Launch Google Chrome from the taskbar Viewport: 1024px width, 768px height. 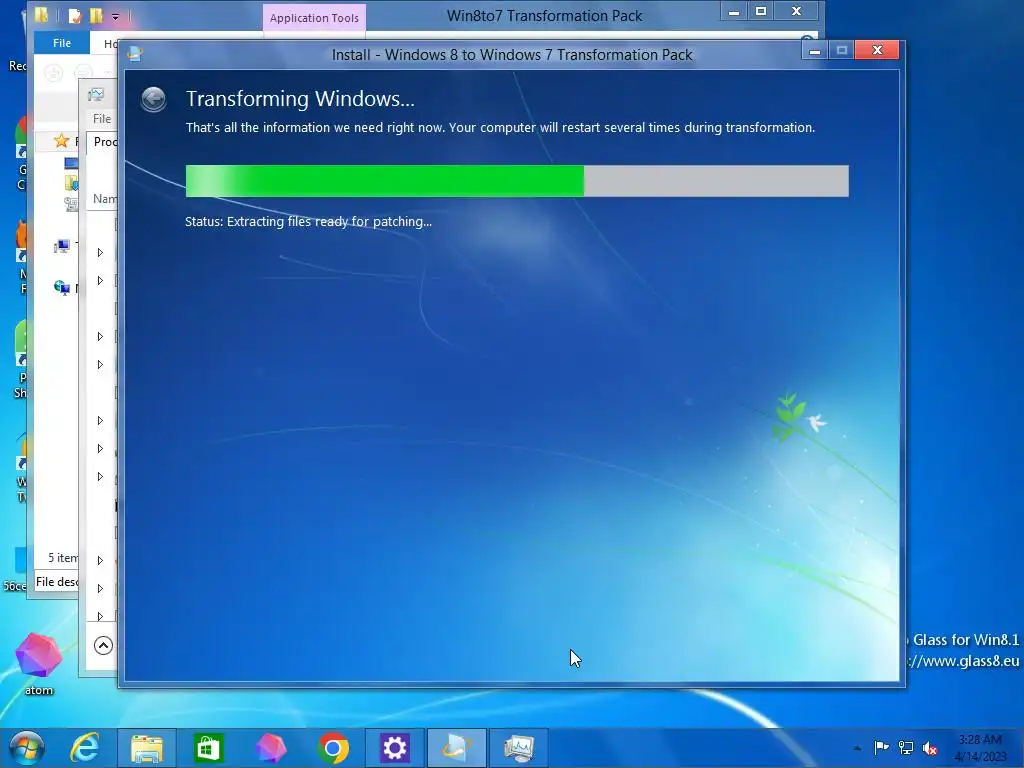(333, 748)
